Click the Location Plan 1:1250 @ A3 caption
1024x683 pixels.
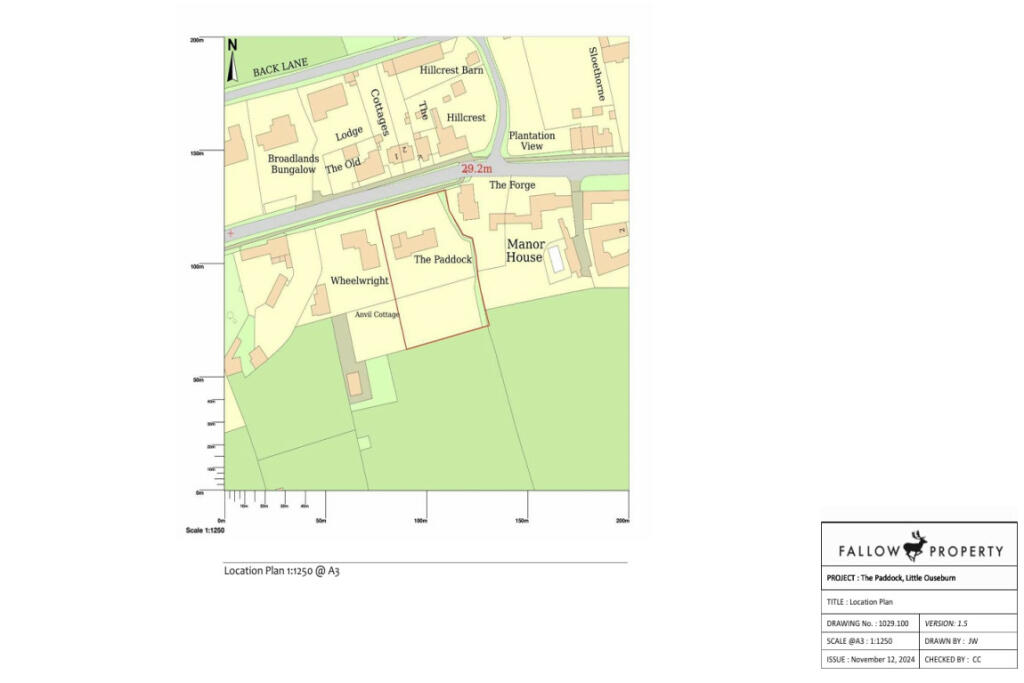point(289,571)
